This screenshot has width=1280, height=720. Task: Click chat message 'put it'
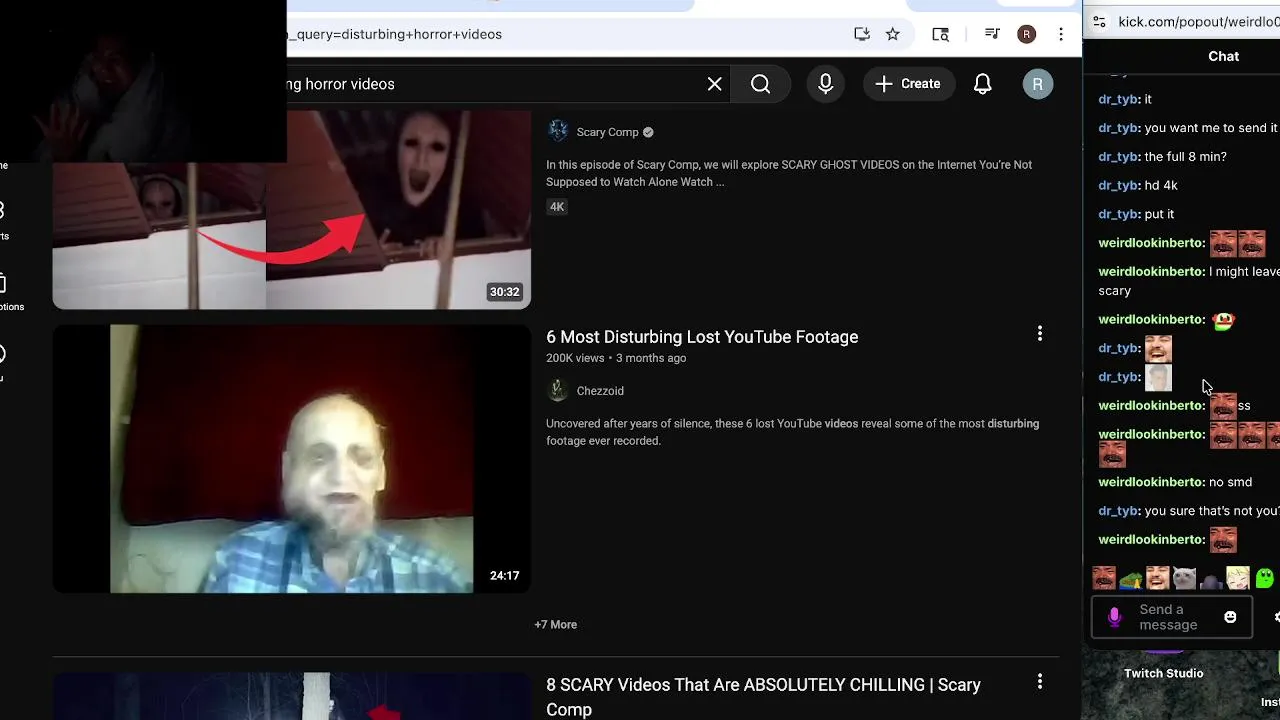click(x=1159, y=214)
